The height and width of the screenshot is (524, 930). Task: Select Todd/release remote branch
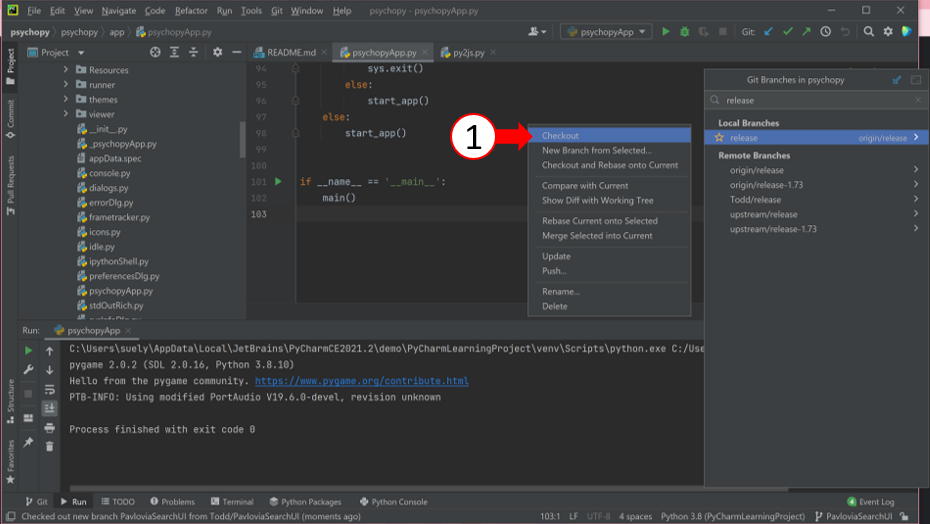coord(755,199)
